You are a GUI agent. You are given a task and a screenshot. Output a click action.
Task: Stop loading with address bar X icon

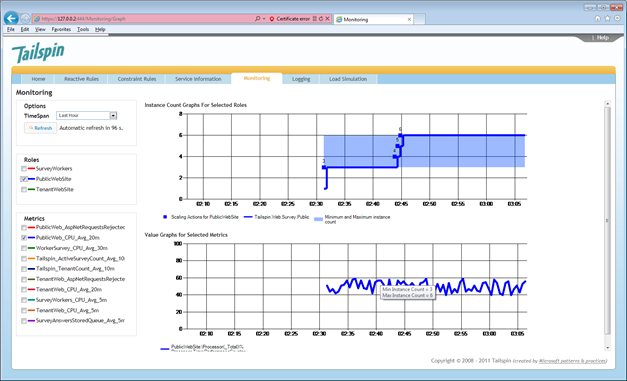327,19
